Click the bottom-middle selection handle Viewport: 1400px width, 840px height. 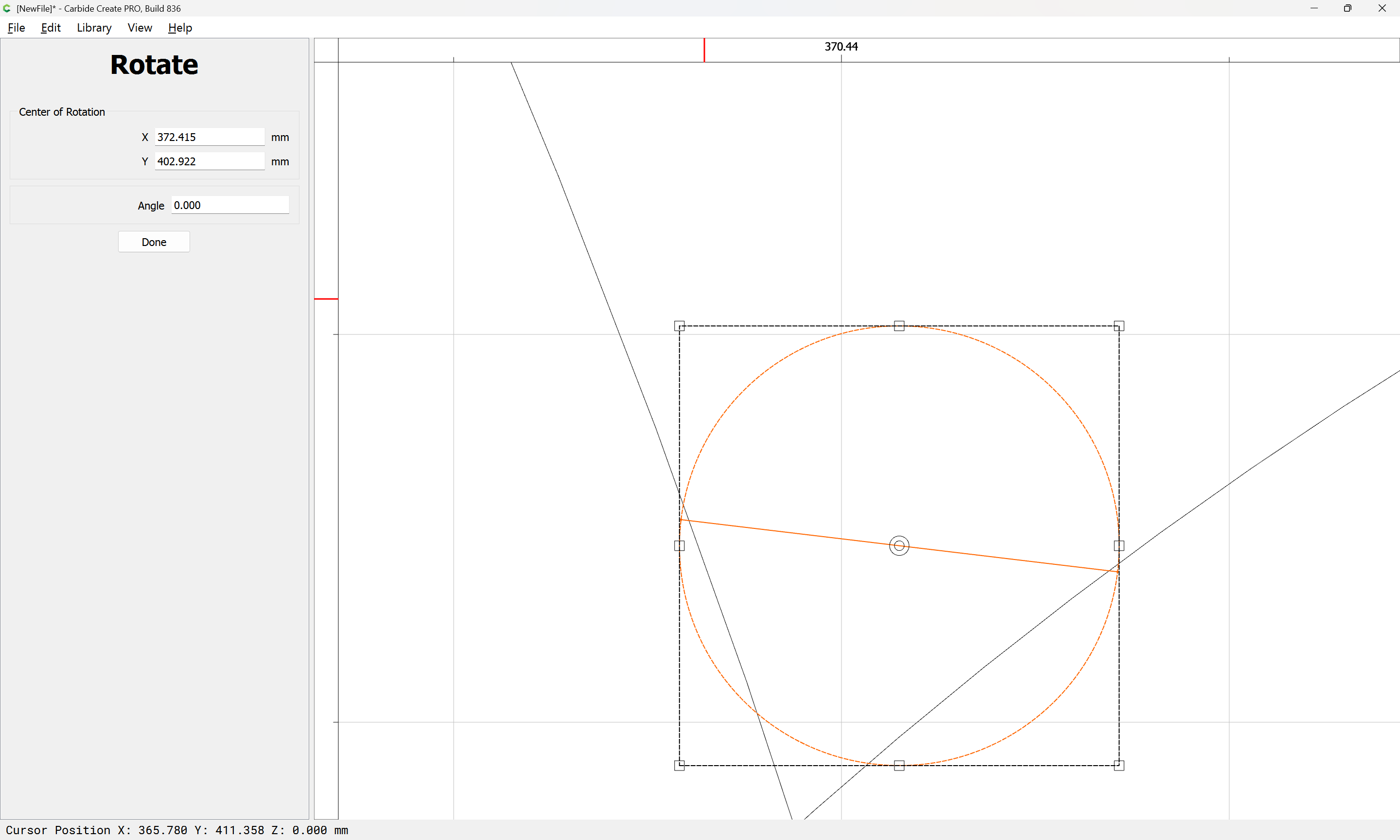click(x=899, y=765)
